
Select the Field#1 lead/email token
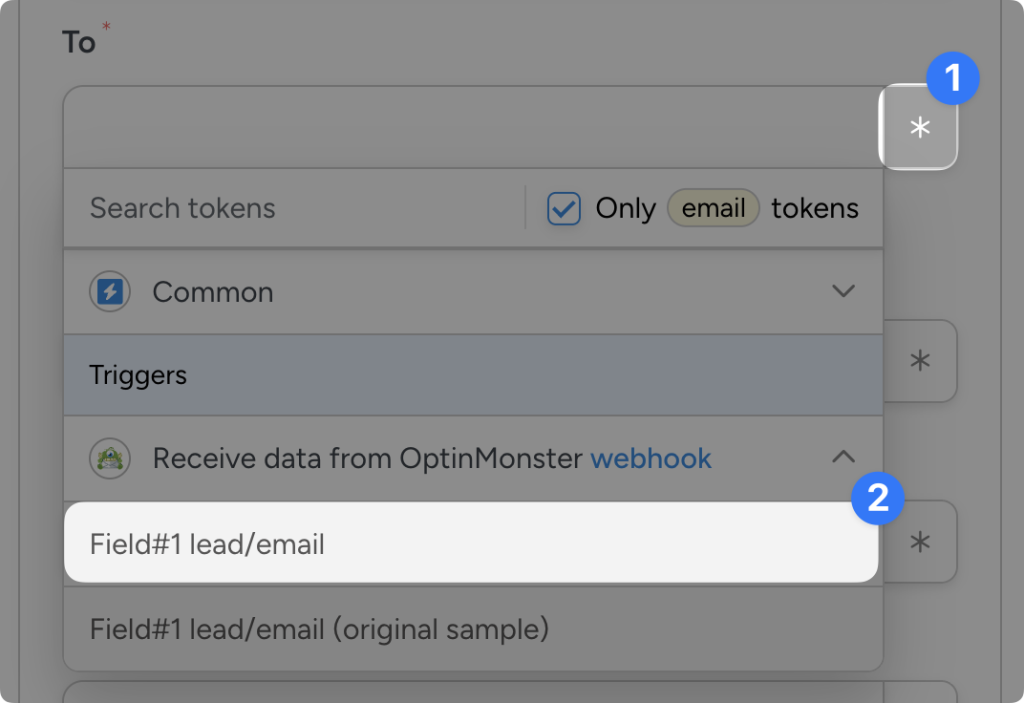click(x=208, y=543)
